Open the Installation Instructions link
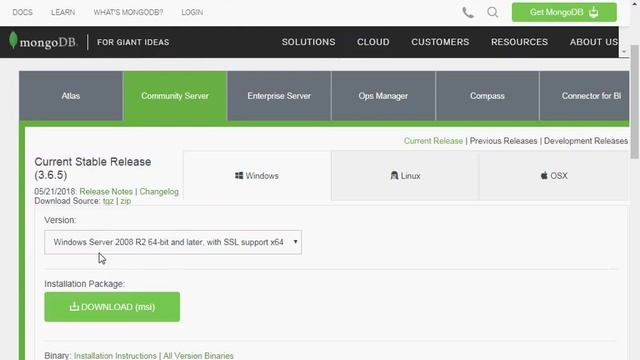 [115, 356]
